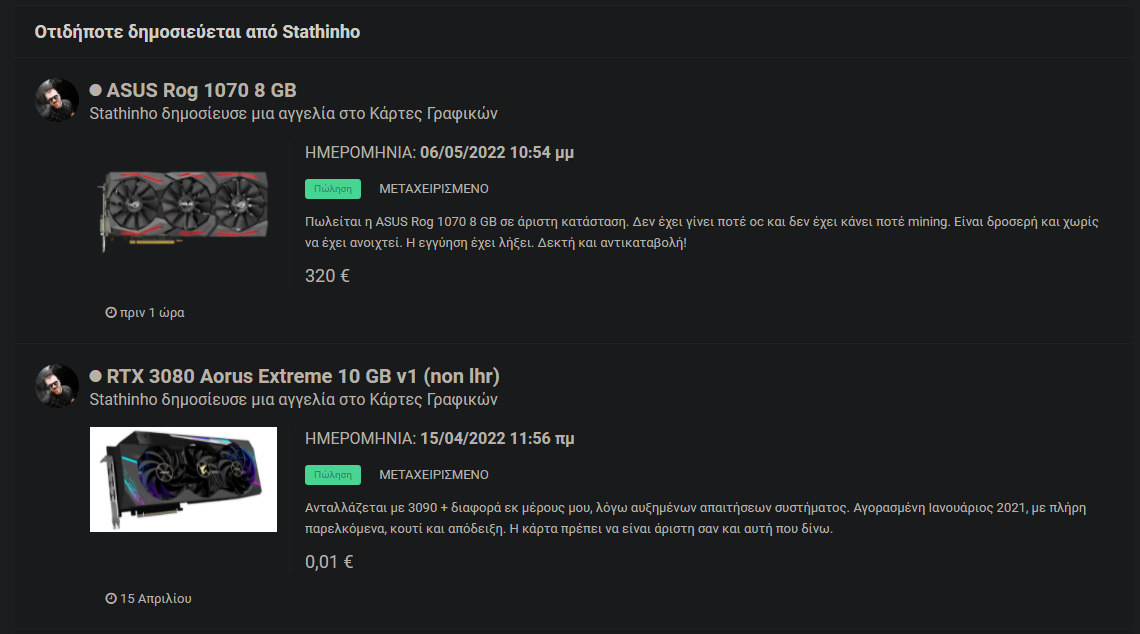This screenshot has height=634, width=1140.
Task: Click the clock icon next to πριν 1 ώρα
Action: coord(111,312)
